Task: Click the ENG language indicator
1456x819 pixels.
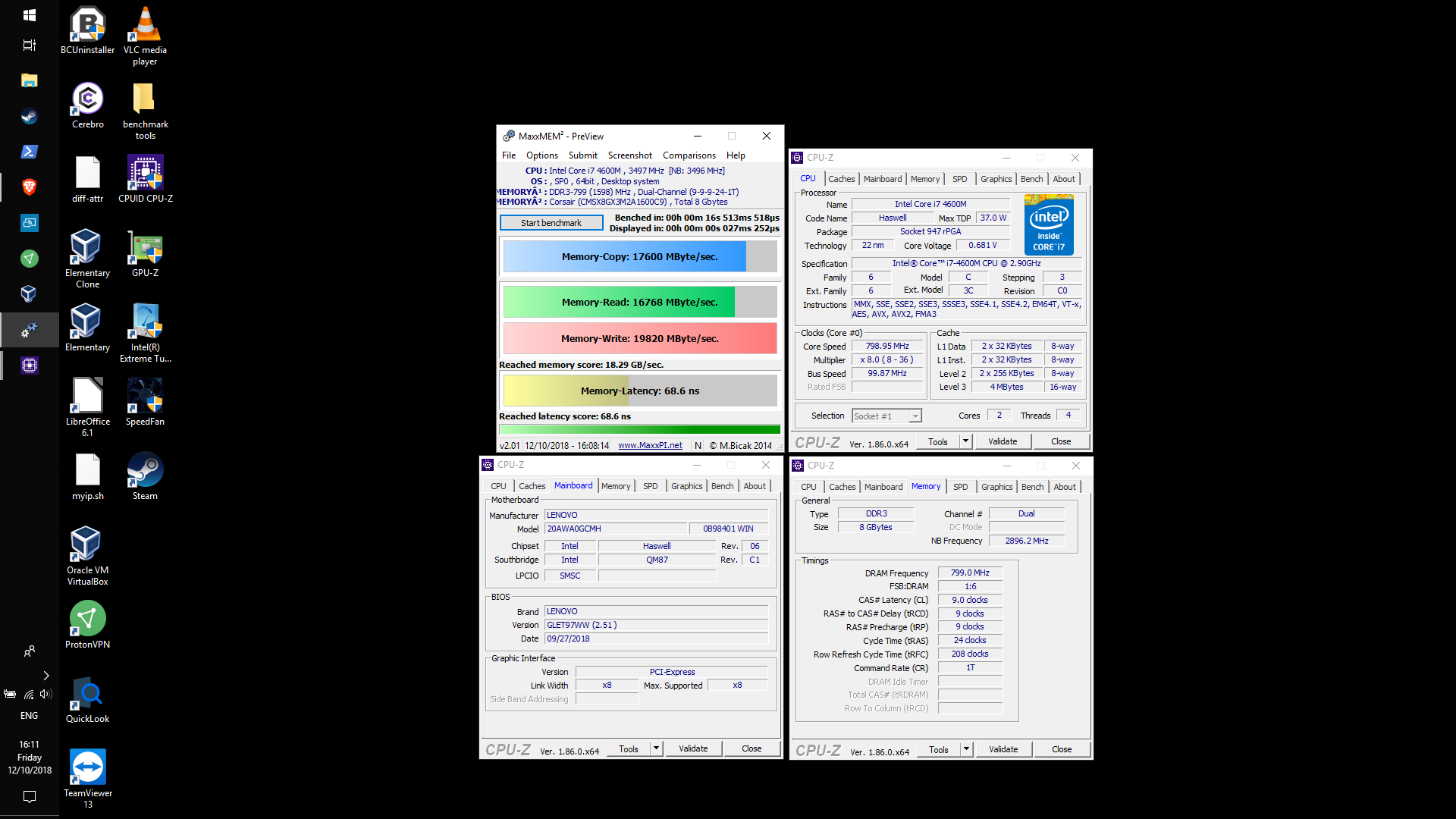Action: coord(29,715)
